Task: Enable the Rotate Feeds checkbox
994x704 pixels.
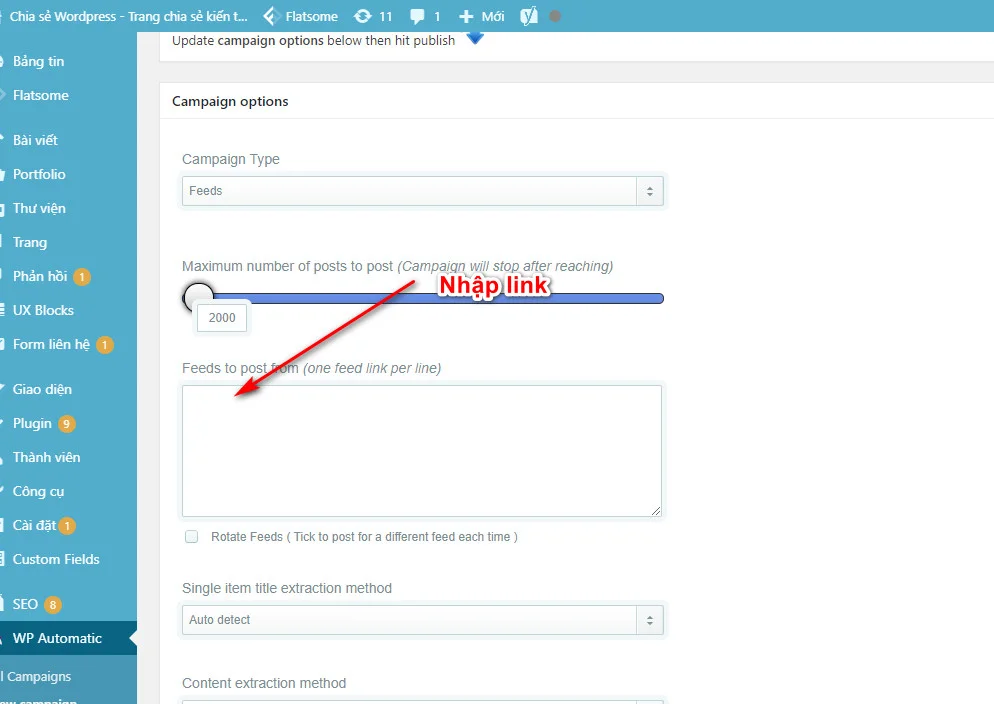Action: click(191, 537)
